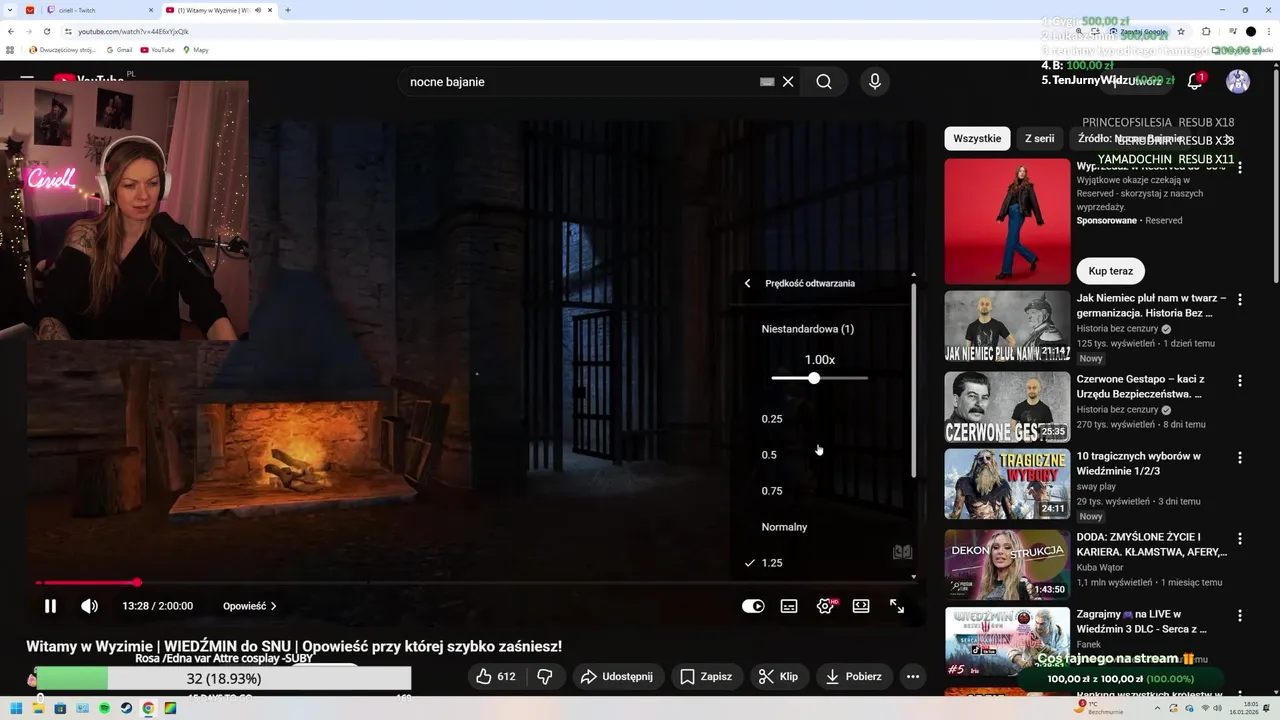Click the Zapisz save button
This screenshot has height=720, width=1280.
pos(706,676)
